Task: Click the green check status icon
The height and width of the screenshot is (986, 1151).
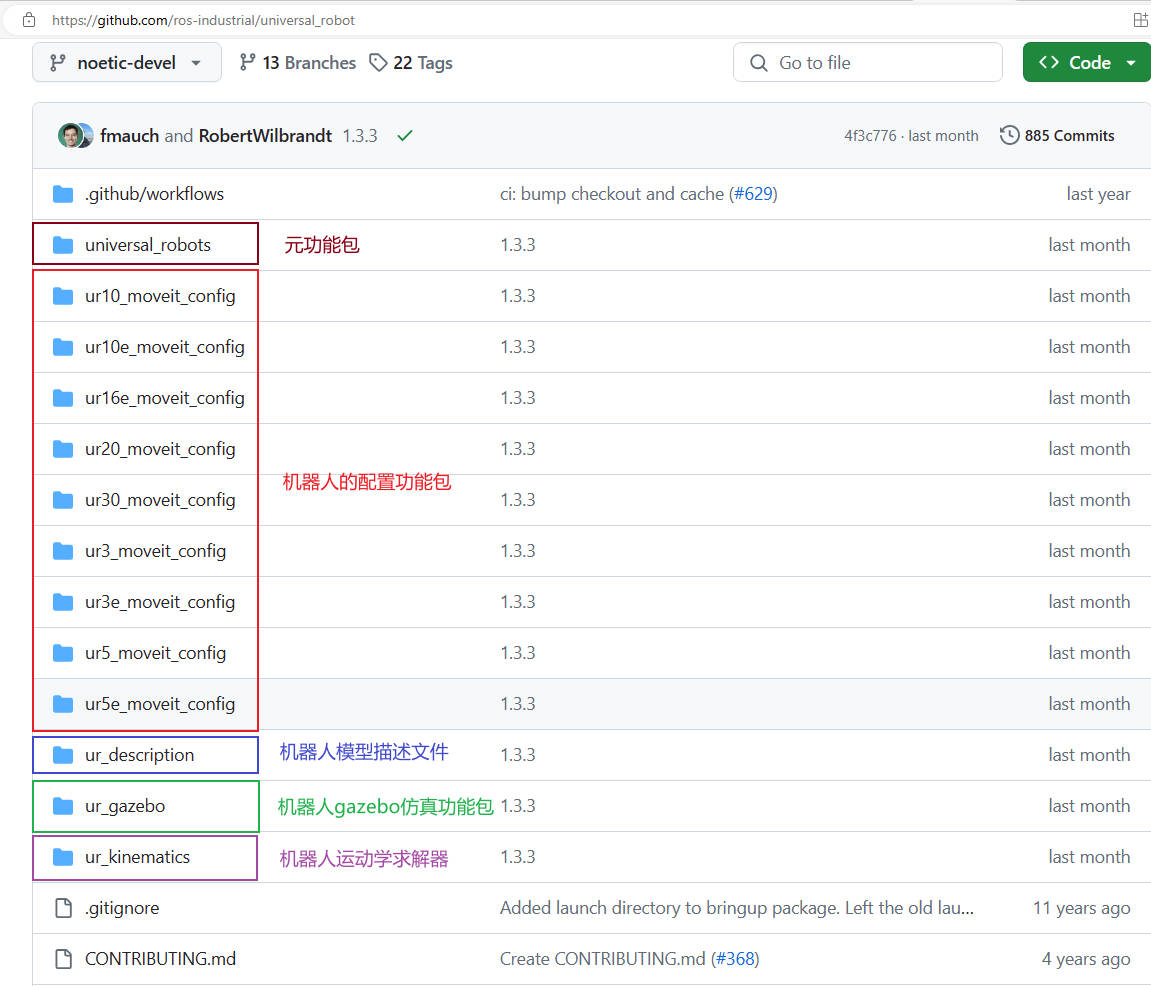Action: (x=404, y=136)
